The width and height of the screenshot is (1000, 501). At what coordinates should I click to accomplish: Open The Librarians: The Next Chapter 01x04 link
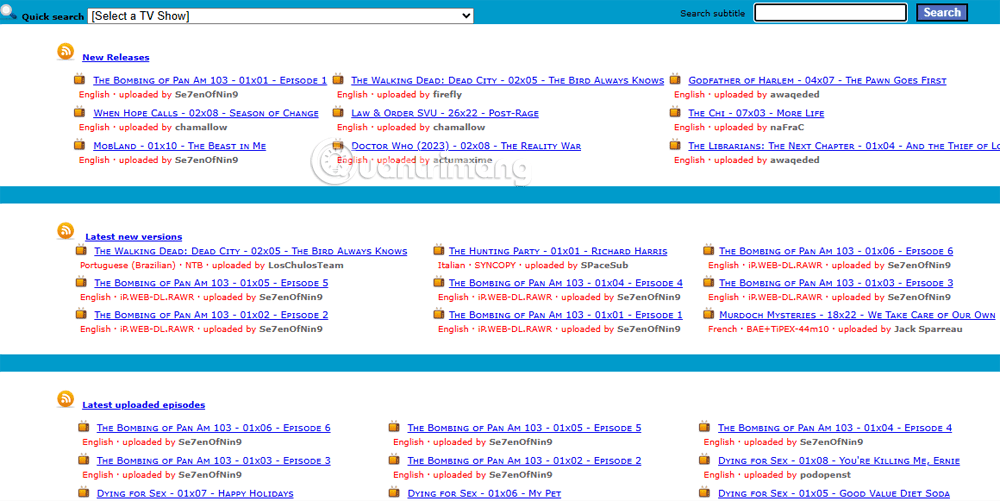[844, 146]
